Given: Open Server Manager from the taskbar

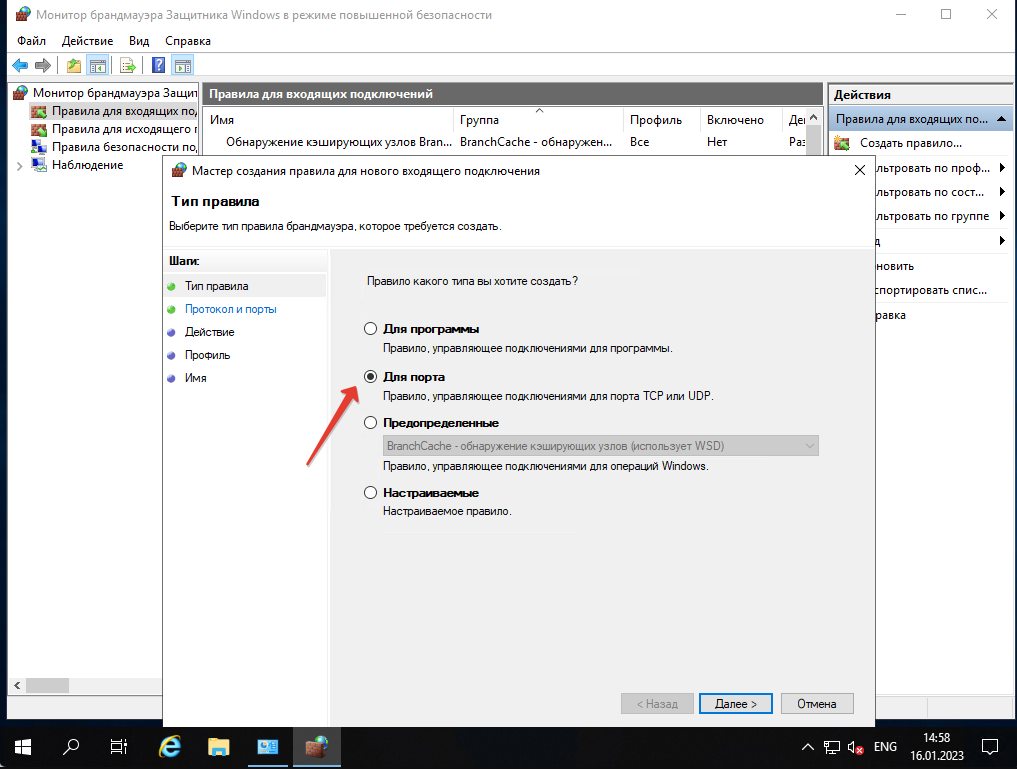Looking at the screenshot, I should 268,748.
